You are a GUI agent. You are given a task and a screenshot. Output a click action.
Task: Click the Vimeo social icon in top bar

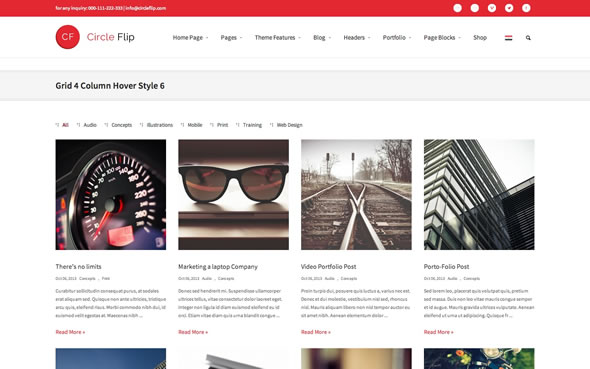click(x=492, y=8)
